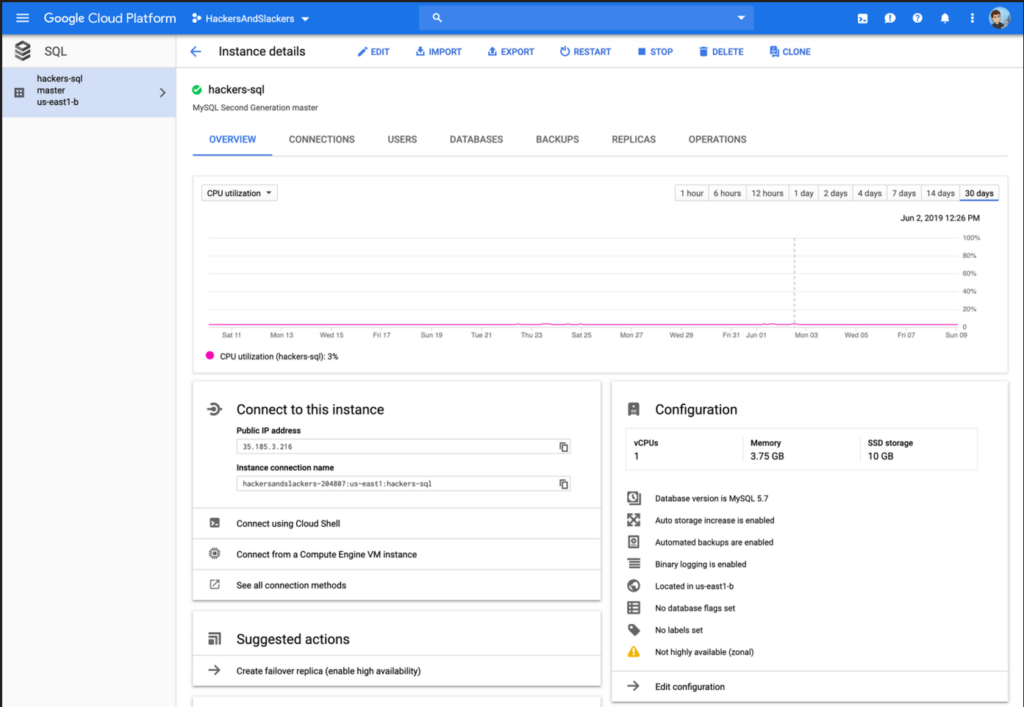This screenshot has height=707, width=1024.
Task: Switch to the Connections tab
Action: point(321,139)
